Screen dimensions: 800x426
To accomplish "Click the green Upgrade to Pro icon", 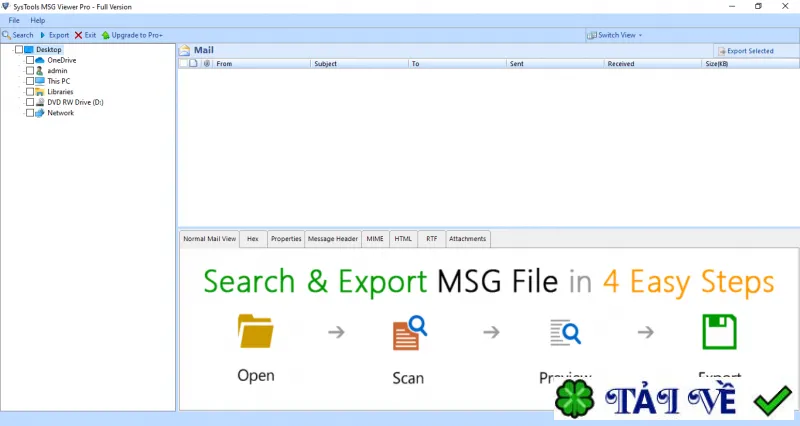I will (106, 35).
